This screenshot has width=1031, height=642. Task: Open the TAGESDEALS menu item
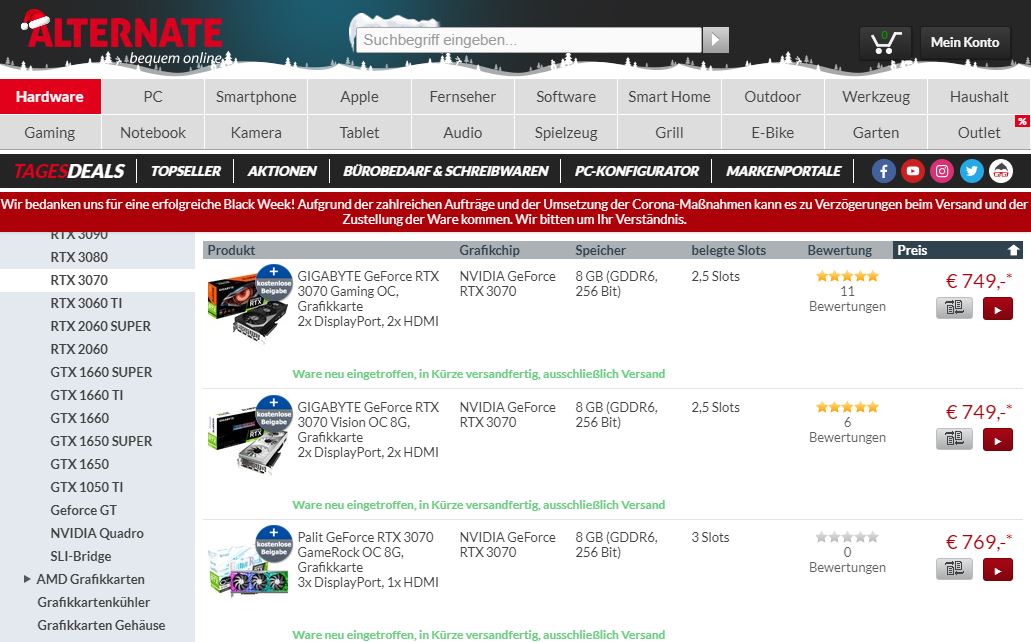[69, 171]
